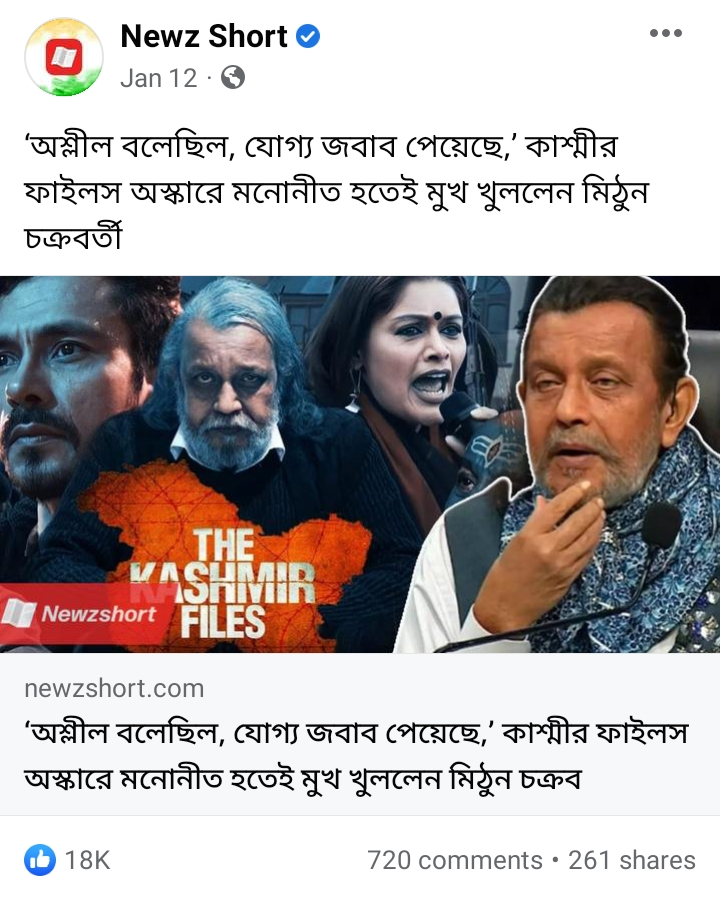Click the Jan 12 post date
This screenshot has width=720, height=902.
[x=159, y=78]
